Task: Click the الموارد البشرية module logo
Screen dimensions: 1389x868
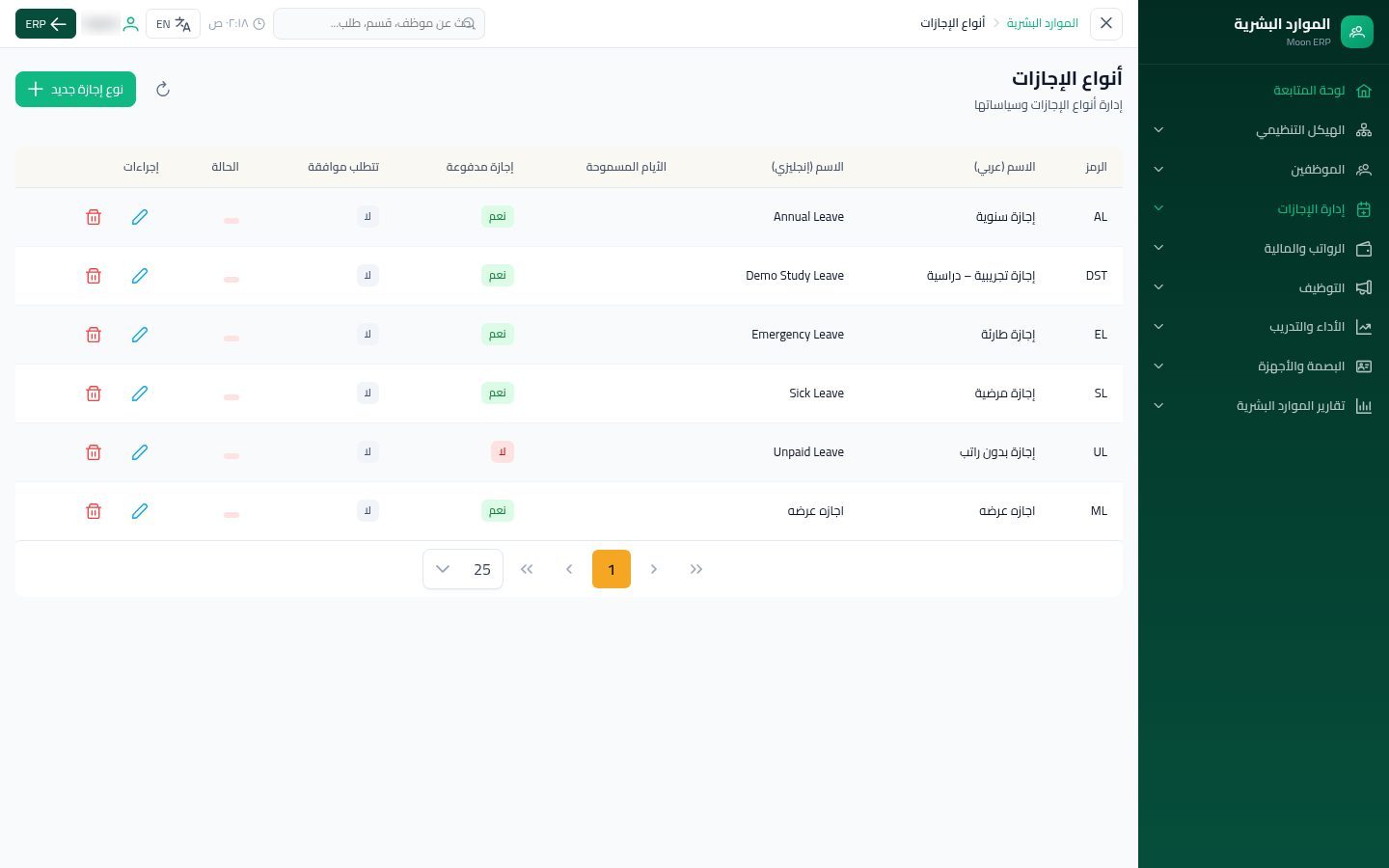Action: click(1357, 32)
